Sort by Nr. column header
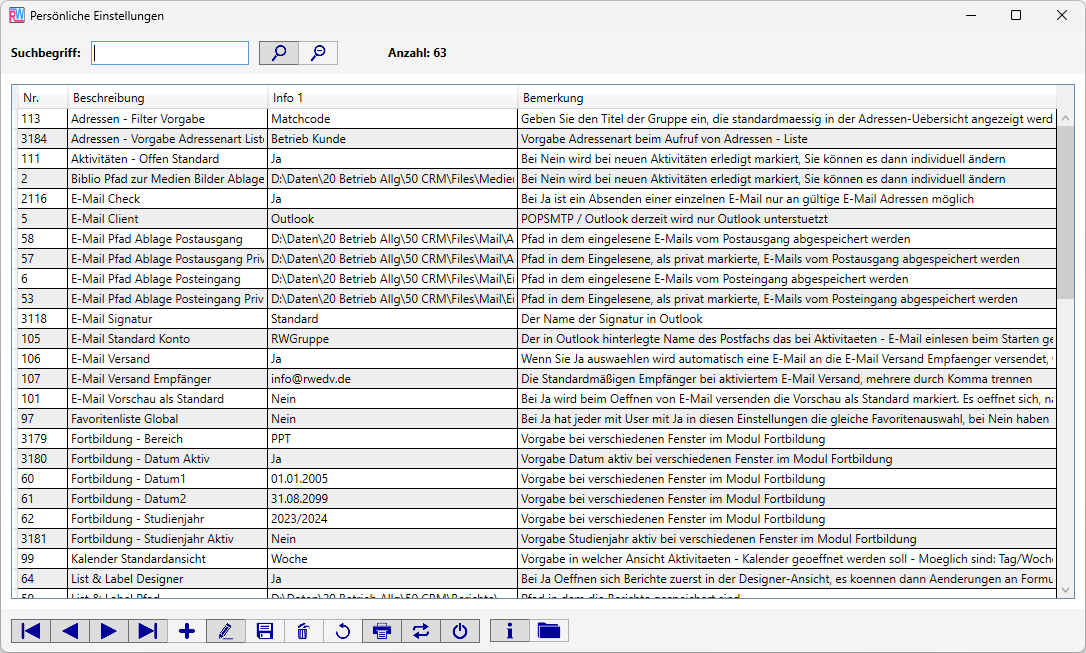Screen dimensions: 1086x653 coord(42,98)
